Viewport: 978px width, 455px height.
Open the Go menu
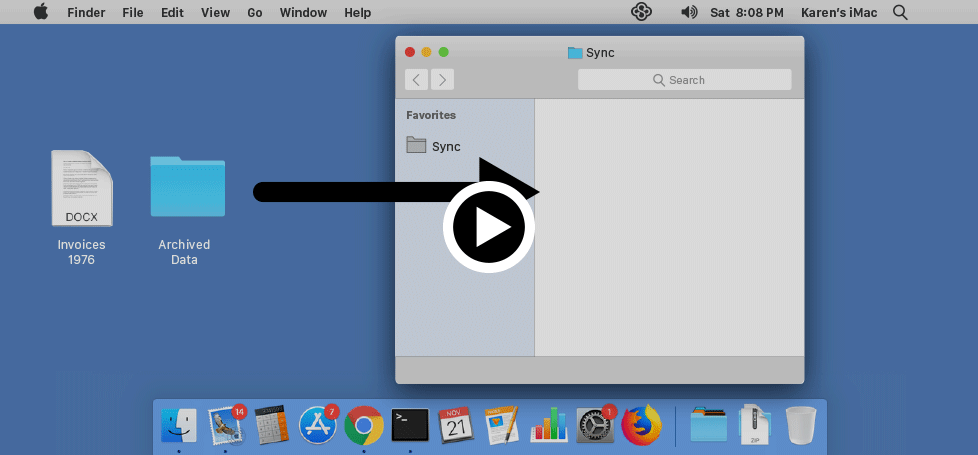pos(255,13)
